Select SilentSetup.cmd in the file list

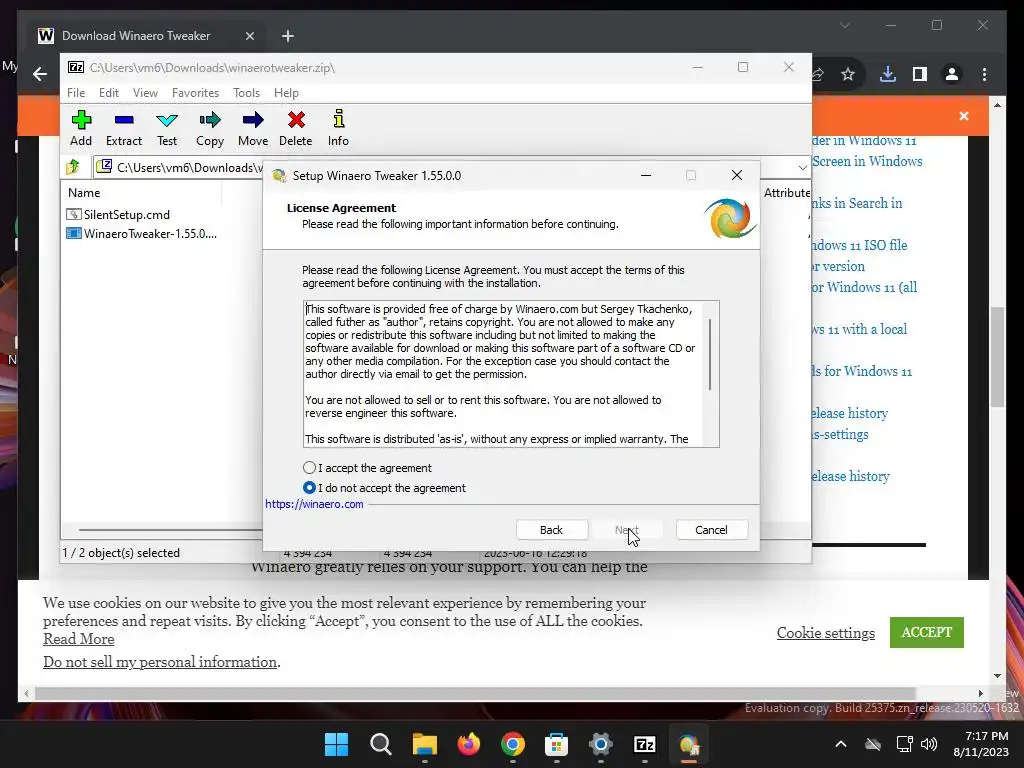tap(118, 214)
